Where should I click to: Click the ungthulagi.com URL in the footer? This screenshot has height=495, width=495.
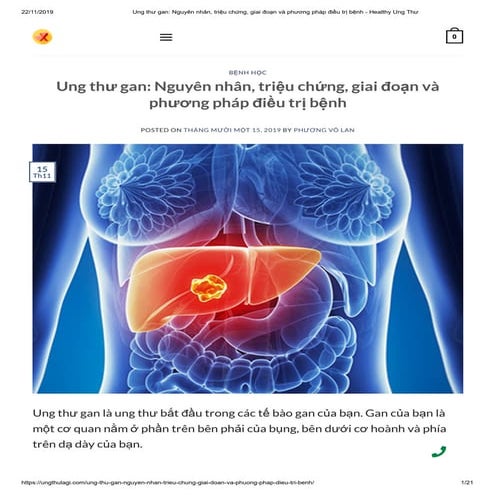[x=168, y=482]
